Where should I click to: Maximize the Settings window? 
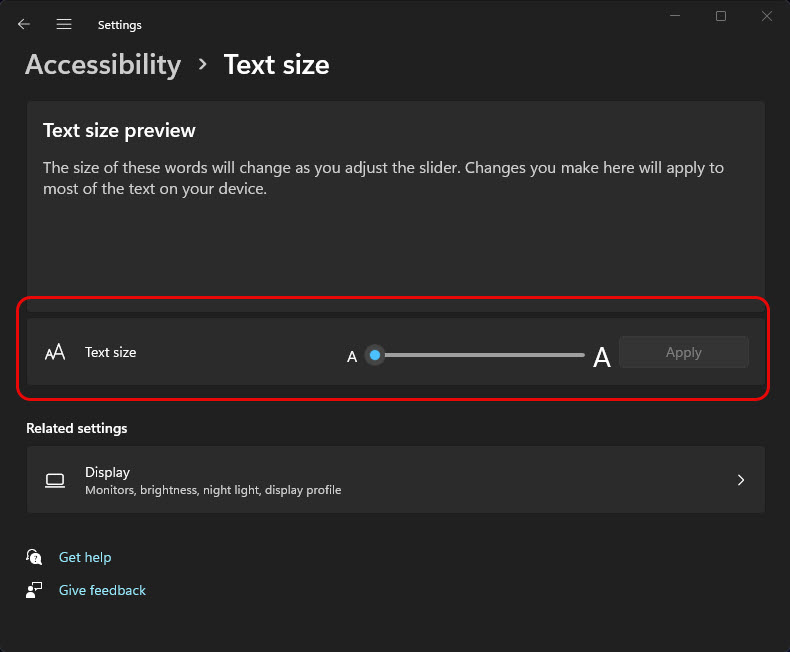[x=721, y=16]
